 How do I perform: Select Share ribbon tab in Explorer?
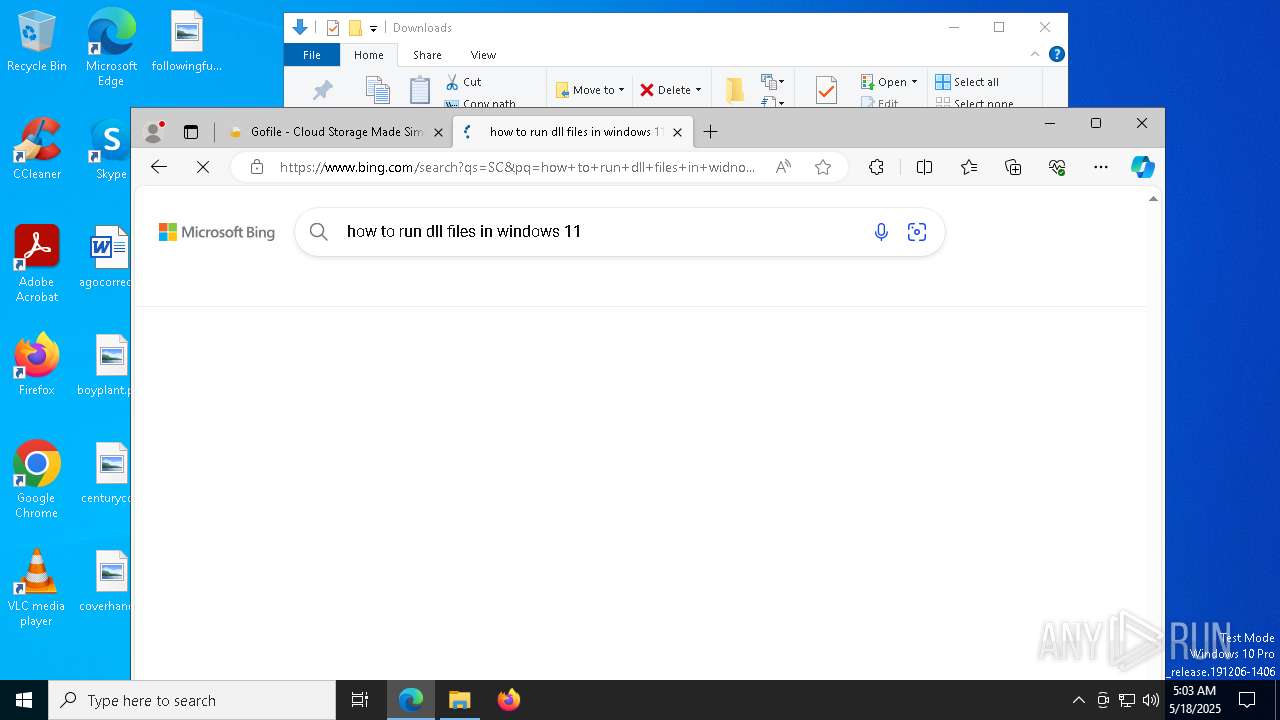427,55
